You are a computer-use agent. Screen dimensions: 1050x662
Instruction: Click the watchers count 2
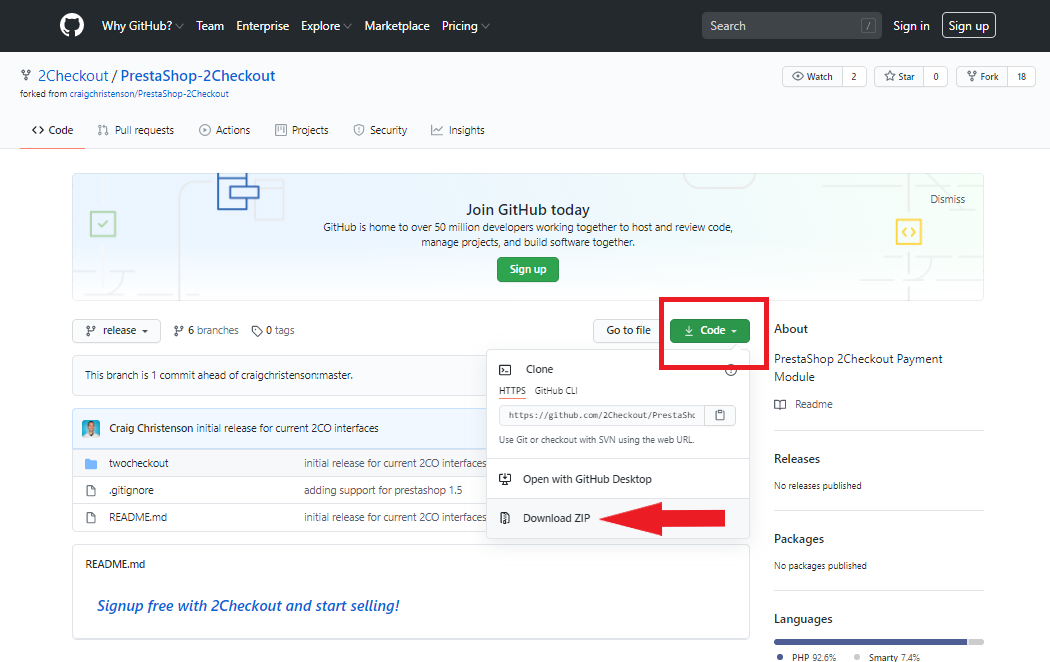[854, 76]
